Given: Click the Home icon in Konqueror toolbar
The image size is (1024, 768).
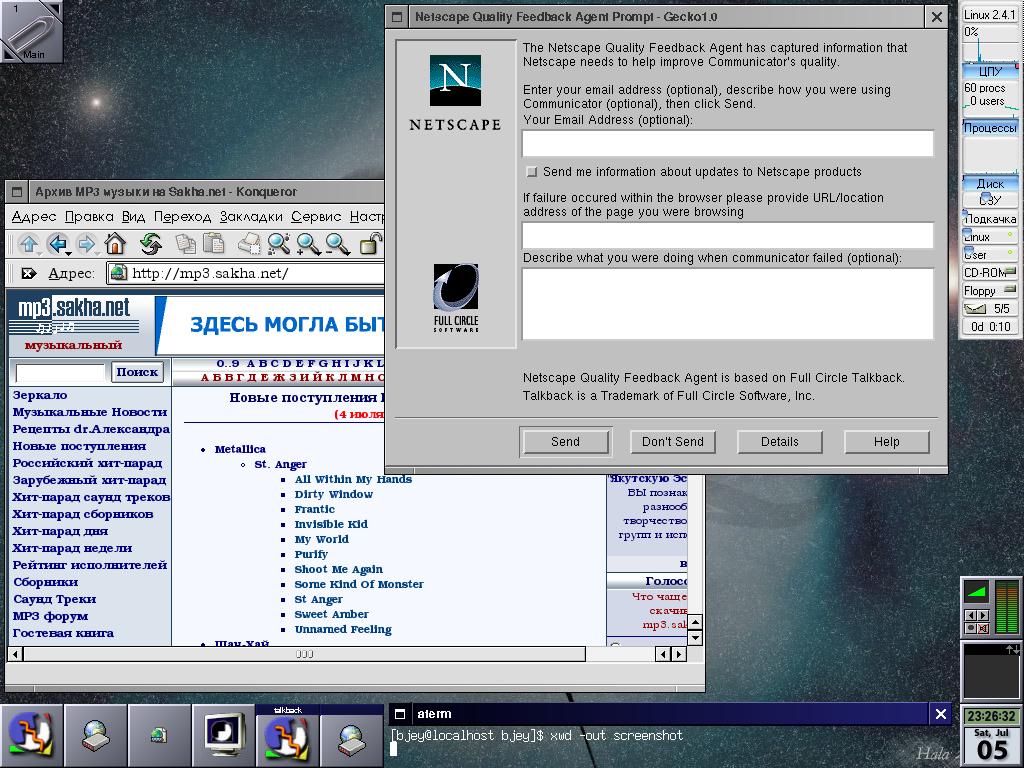Looking at the screenshot, I should pos(115,243).
